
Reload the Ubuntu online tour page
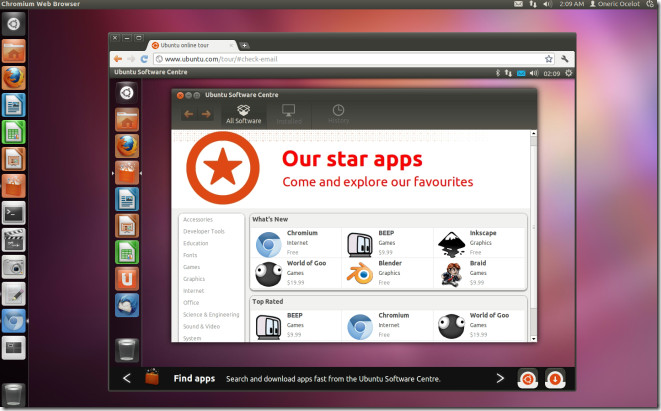144,59
